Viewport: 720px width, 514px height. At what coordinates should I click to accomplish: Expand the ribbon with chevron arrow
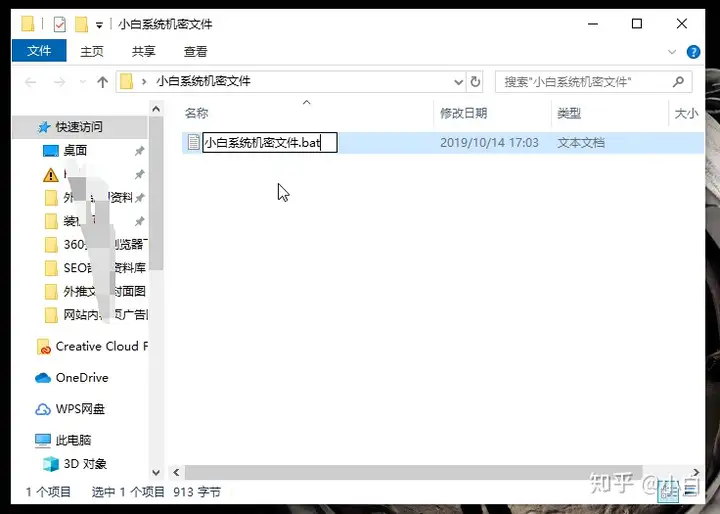click(x=672, y=52)
